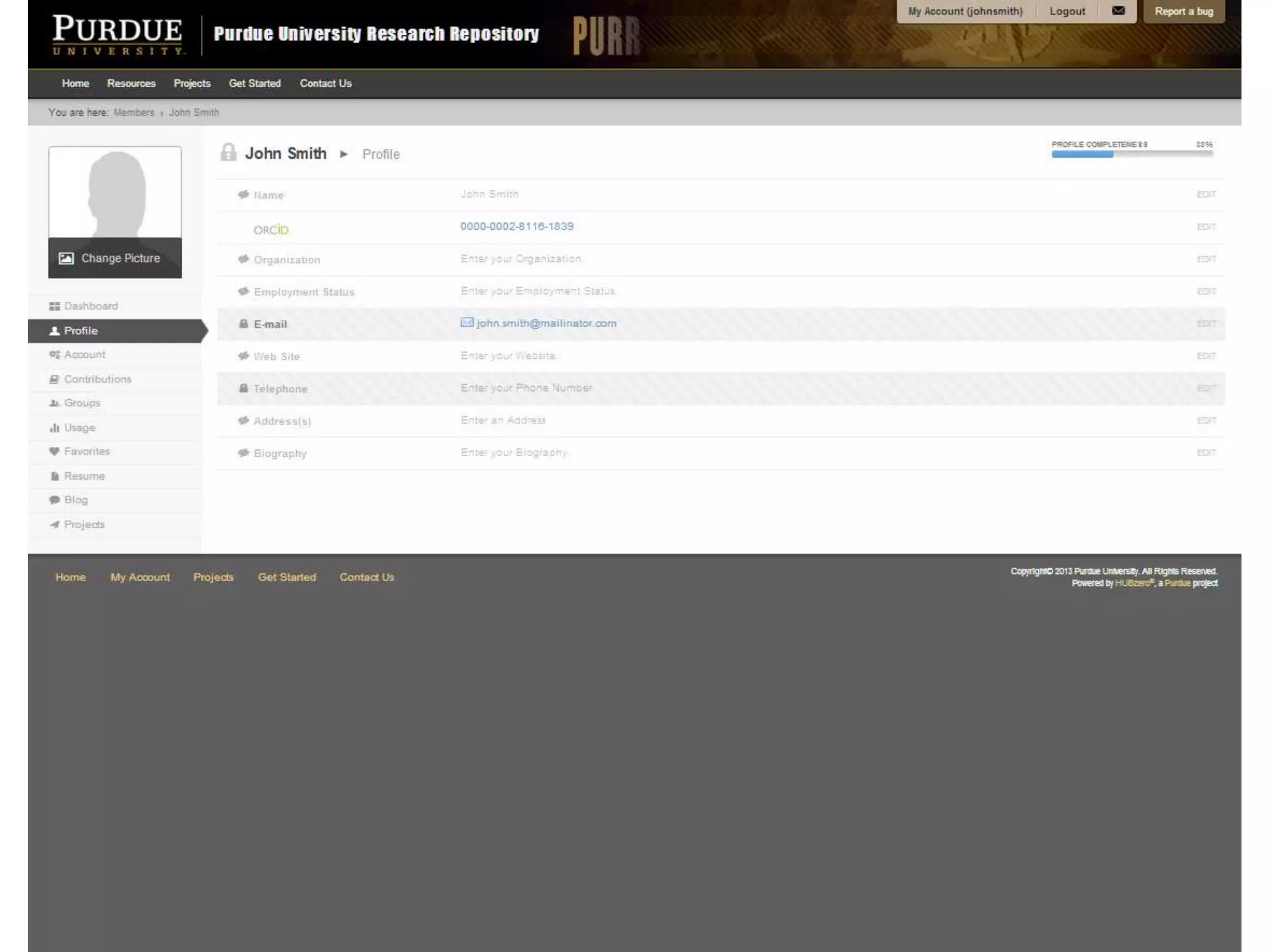This screenshot has height=952, width=1270.
Task: Open the Resources menu item
Action: [x=131, y=83]
